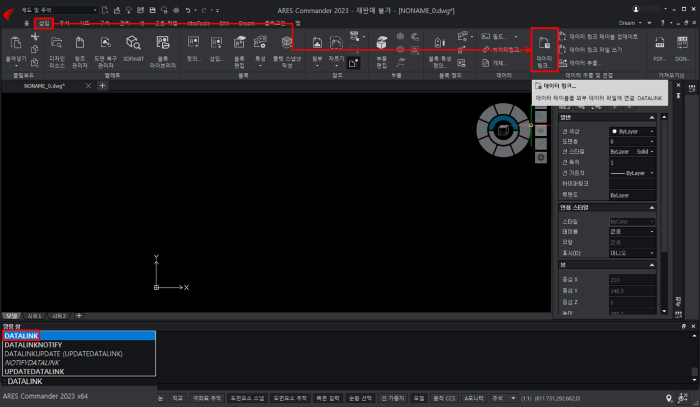Image resolution: width=700 pixels, height=407 pixels.
Task: Open the line color ByLayer dropdown
Action: tap(633, 131)
